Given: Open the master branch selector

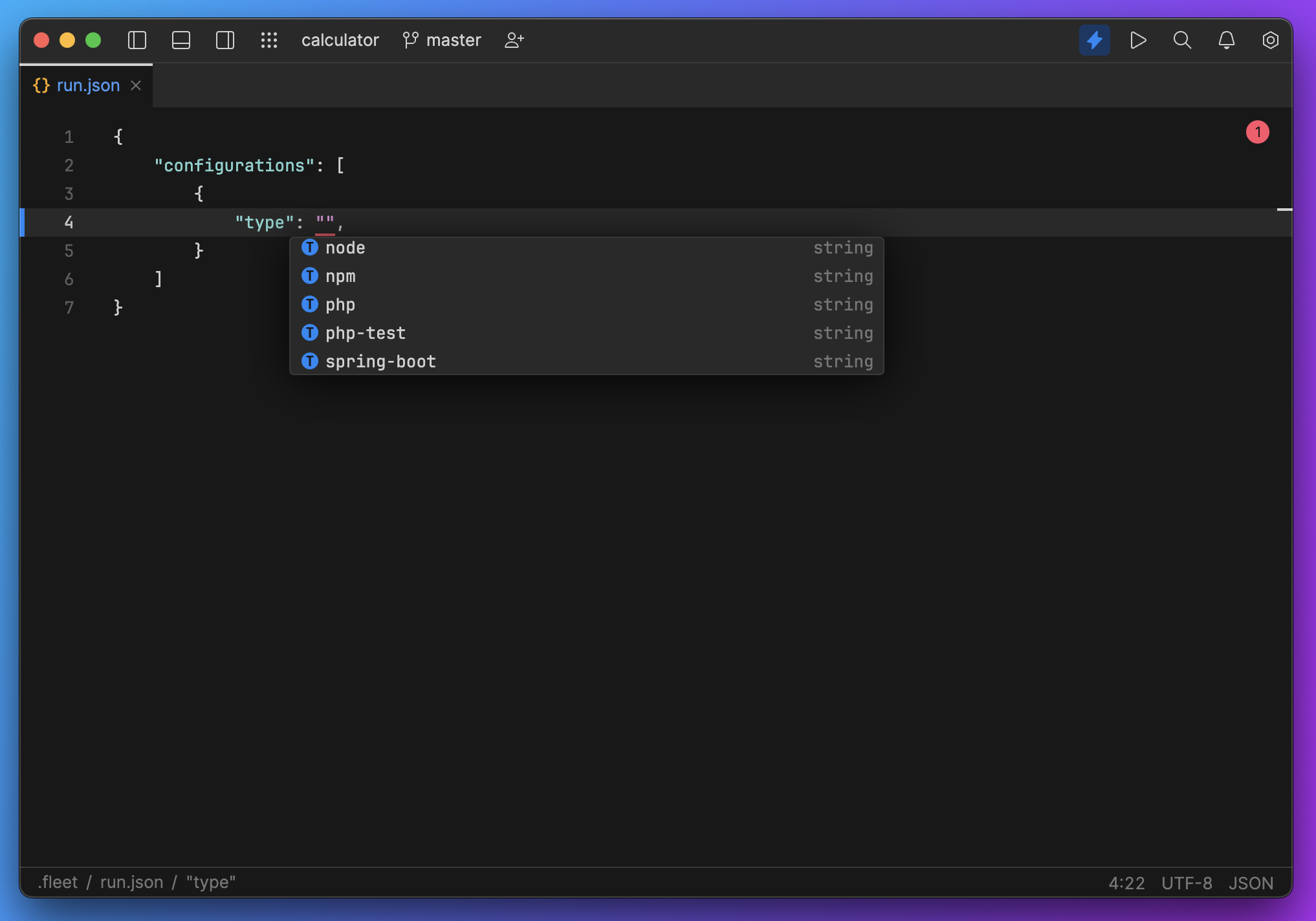Looking at the screenshot, I should [x=443, y=40].
